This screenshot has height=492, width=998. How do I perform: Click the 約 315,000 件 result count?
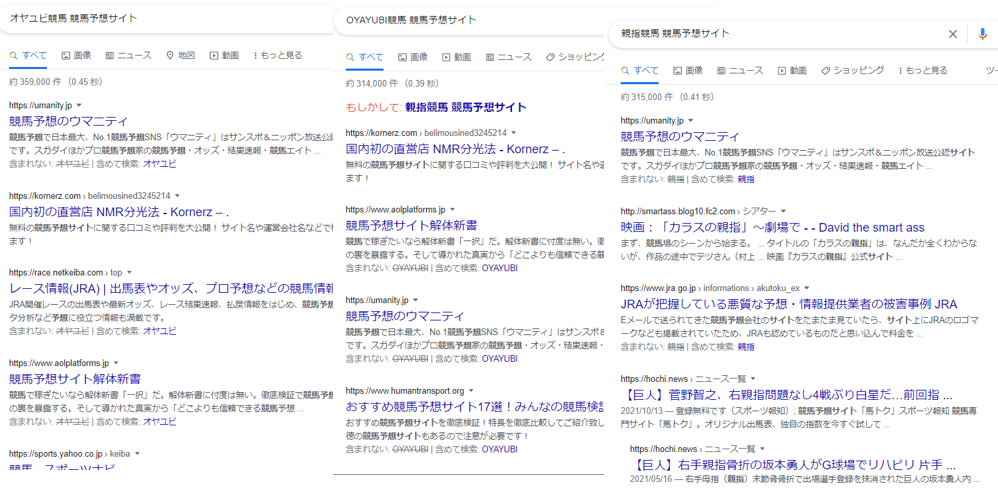pyautogui.click(x=667, y=97)
